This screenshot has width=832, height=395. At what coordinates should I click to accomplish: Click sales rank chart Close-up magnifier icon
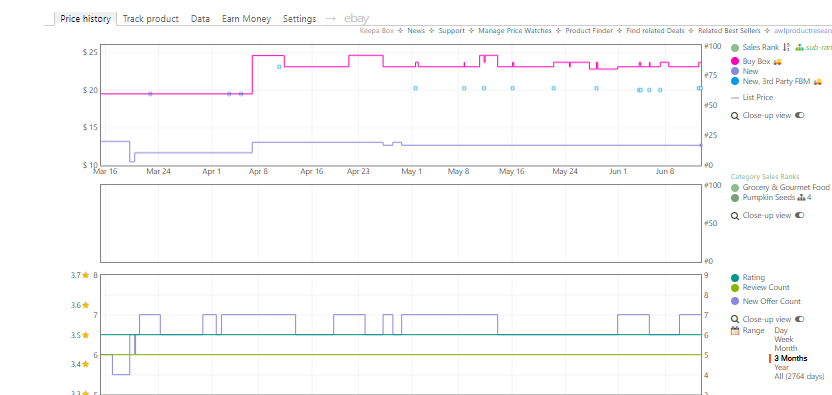tap(735, 216)
